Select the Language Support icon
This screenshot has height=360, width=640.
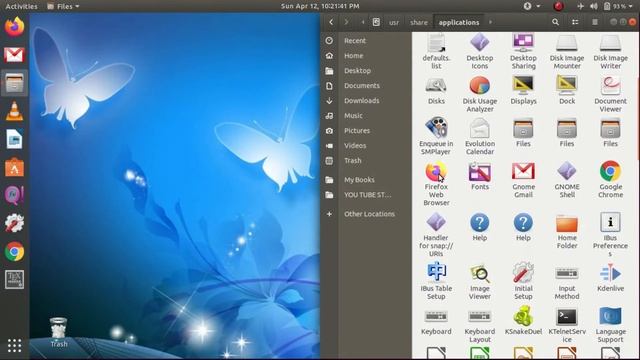pyautogui.click(x=610, y=316)
